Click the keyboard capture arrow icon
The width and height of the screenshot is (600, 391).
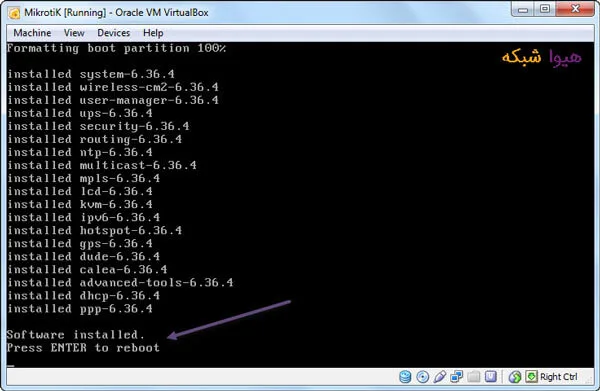click(531, 377)
